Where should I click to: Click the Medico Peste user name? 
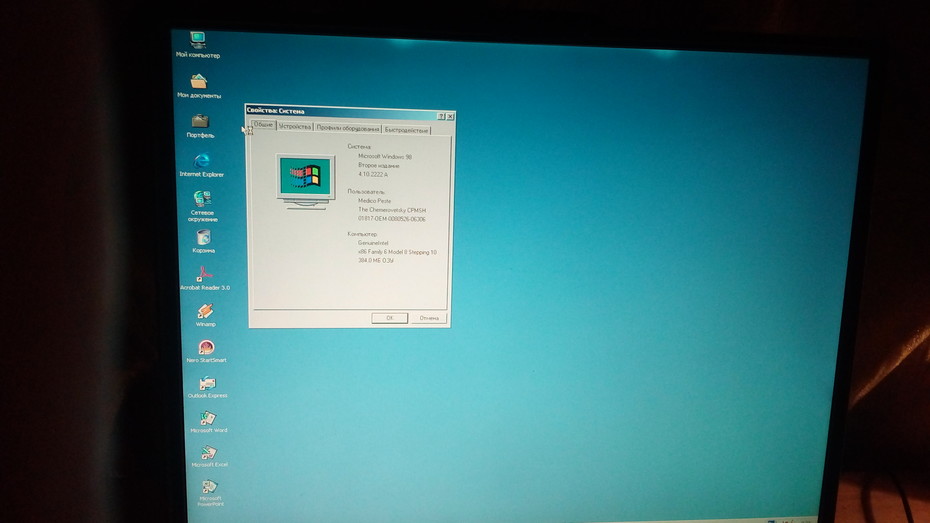coord(374,200)
